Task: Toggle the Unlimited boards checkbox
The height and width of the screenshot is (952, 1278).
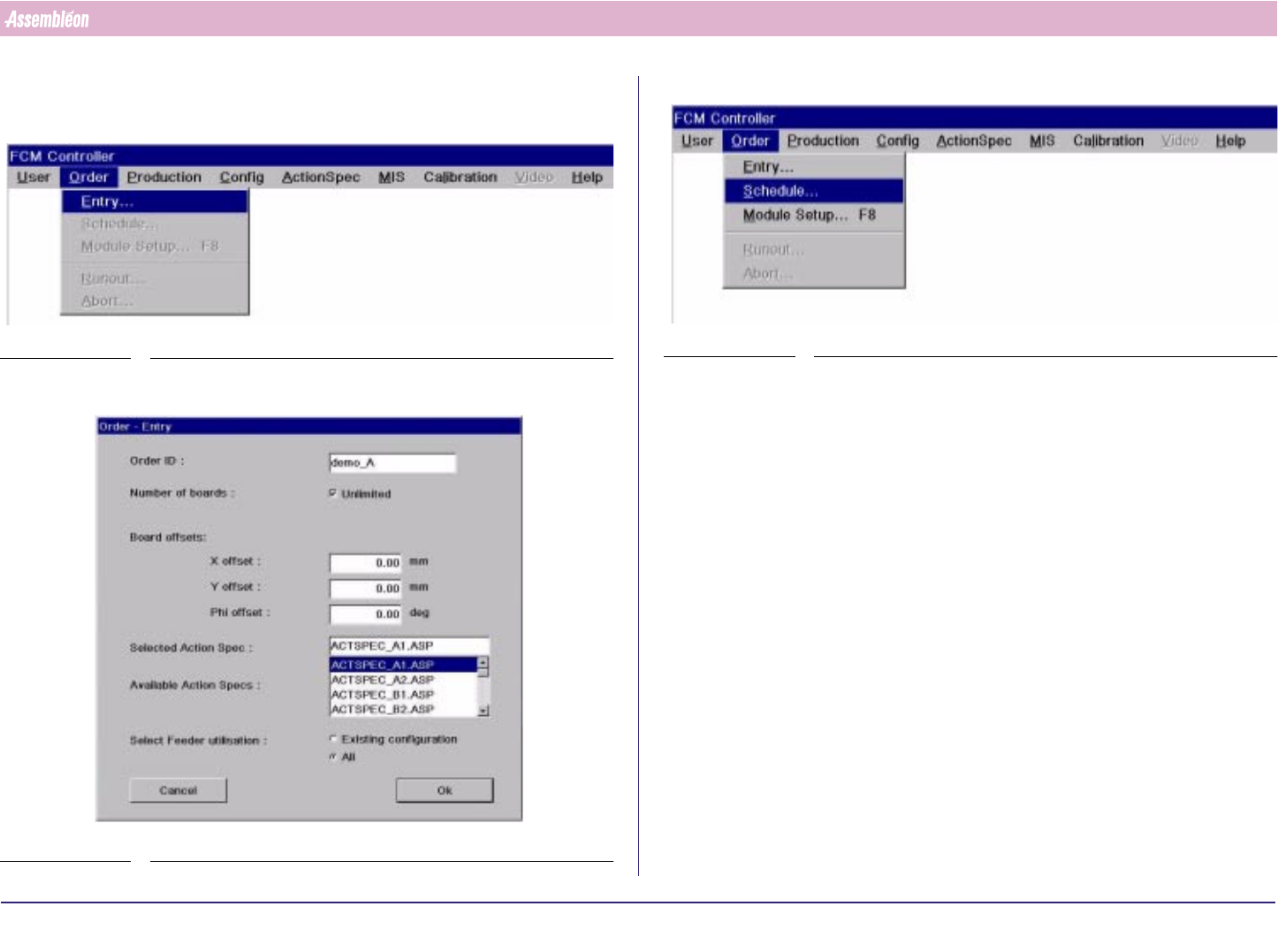Action: [x=332, y=493]
